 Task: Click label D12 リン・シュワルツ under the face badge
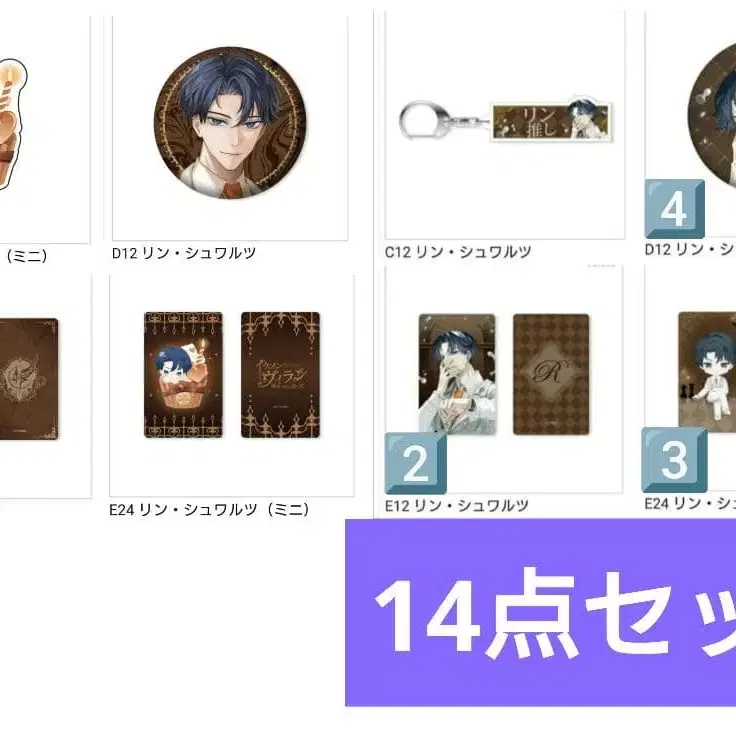click(184, 253)
